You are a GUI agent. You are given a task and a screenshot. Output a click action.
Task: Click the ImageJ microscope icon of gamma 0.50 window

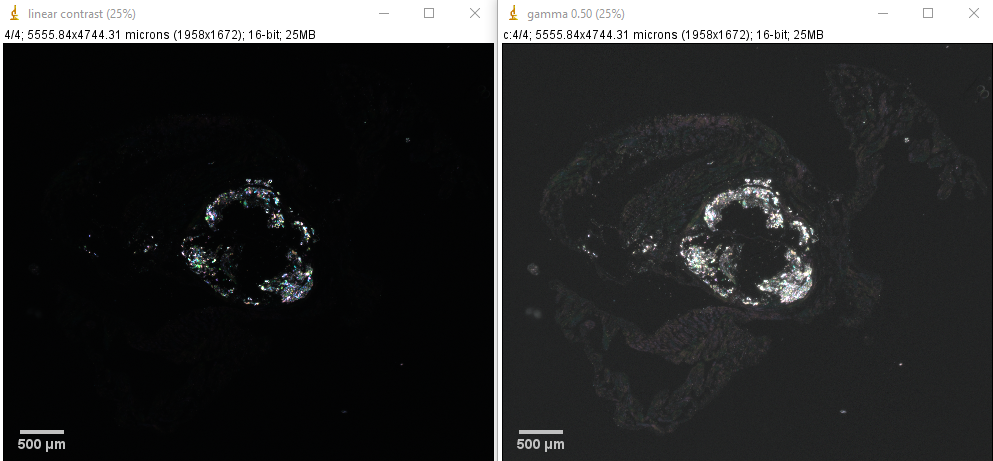click(514, 14)
